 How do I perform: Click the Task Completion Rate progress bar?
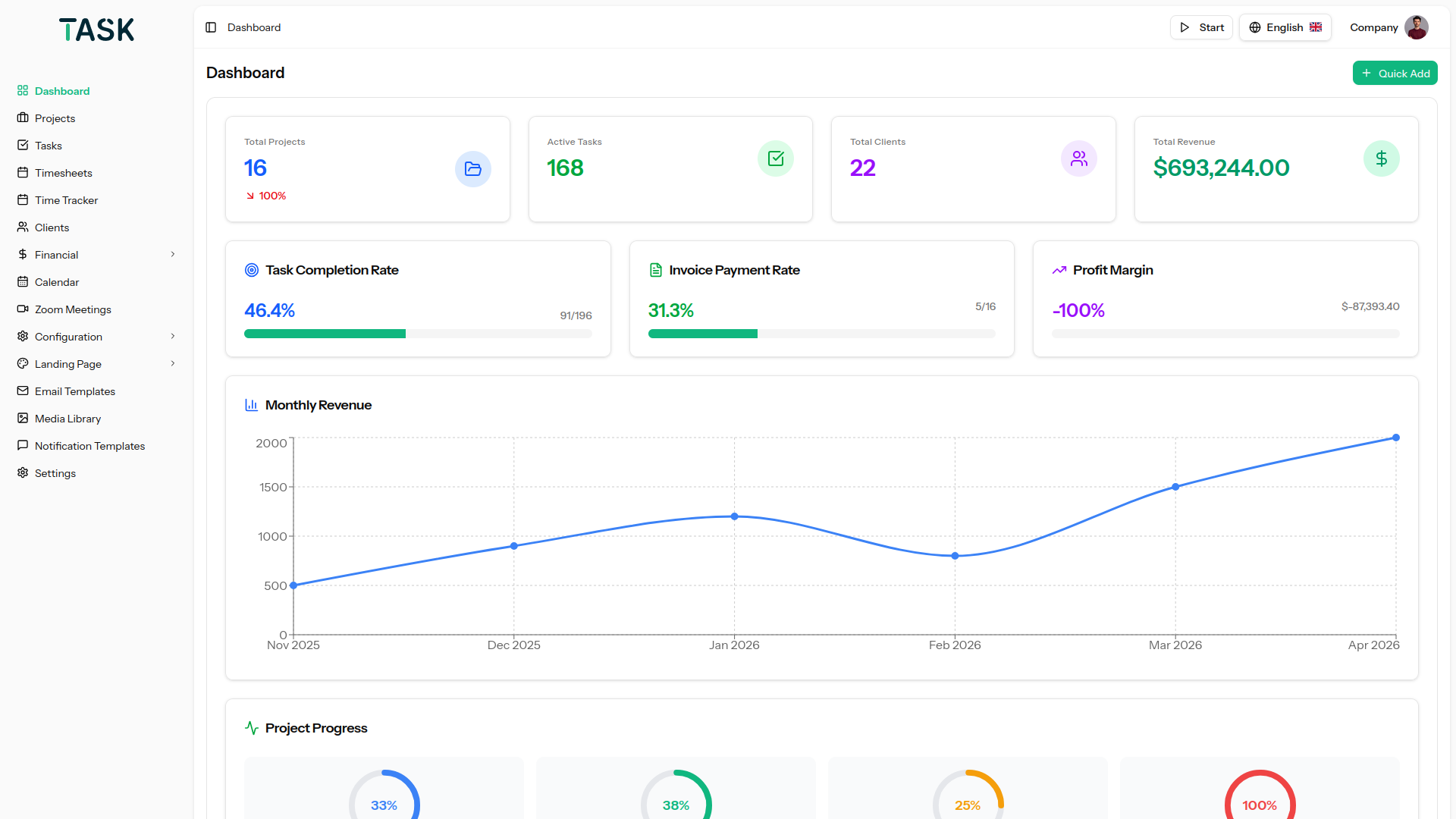click(x=417, y=334)
